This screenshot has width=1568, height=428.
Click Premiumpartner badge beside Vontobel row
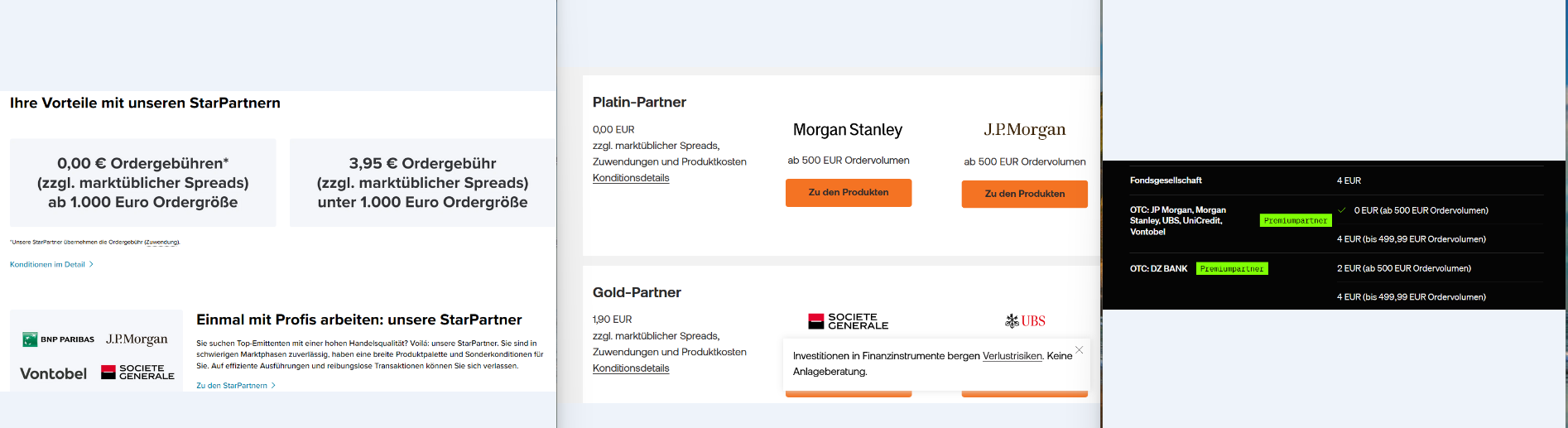tap(1296, 221)
